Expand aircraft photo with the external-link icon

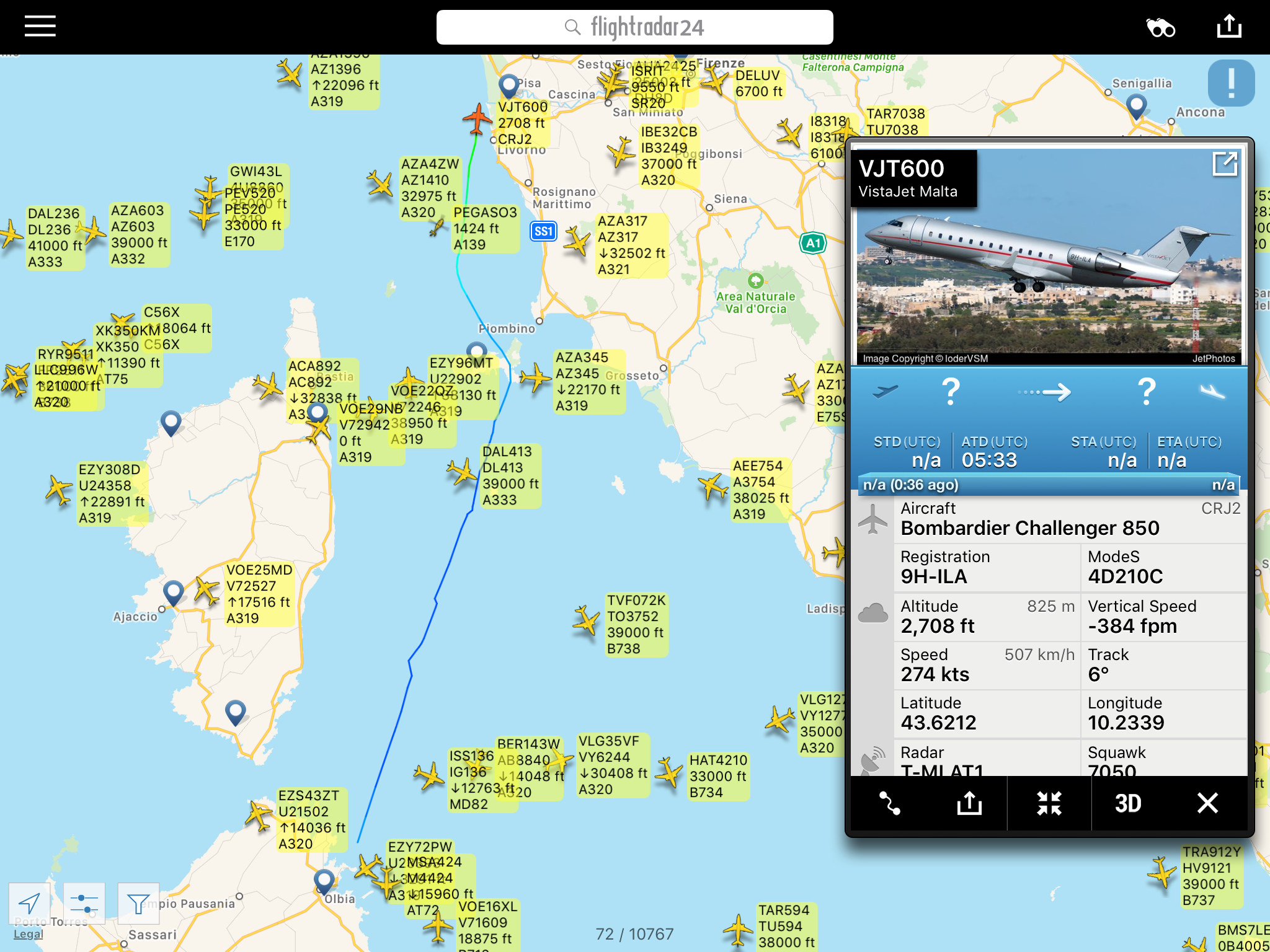click(x=1225, y=164)
